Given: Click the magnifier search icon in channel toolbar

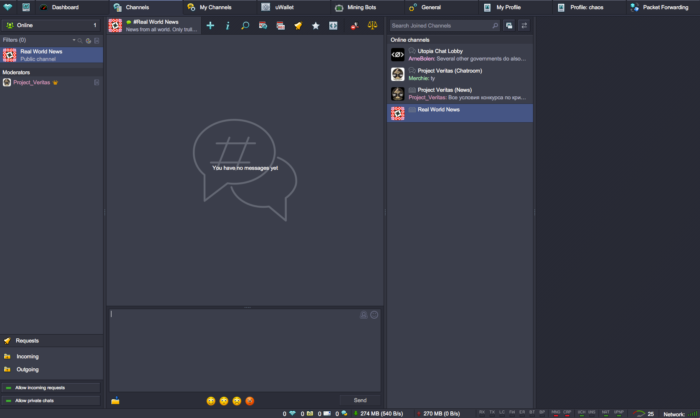Looking at the screenshot, I should 245,25.
